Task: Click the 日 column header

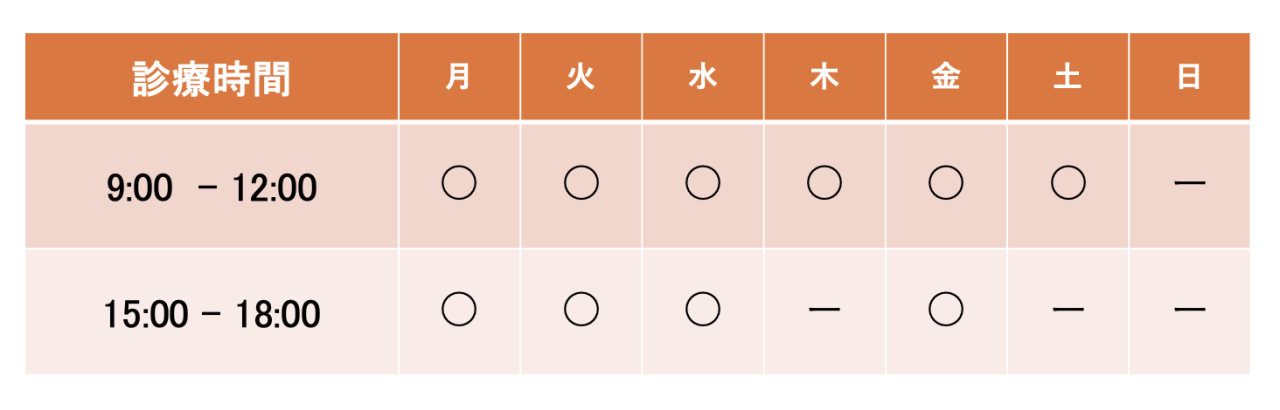Action: point(1189,79)
